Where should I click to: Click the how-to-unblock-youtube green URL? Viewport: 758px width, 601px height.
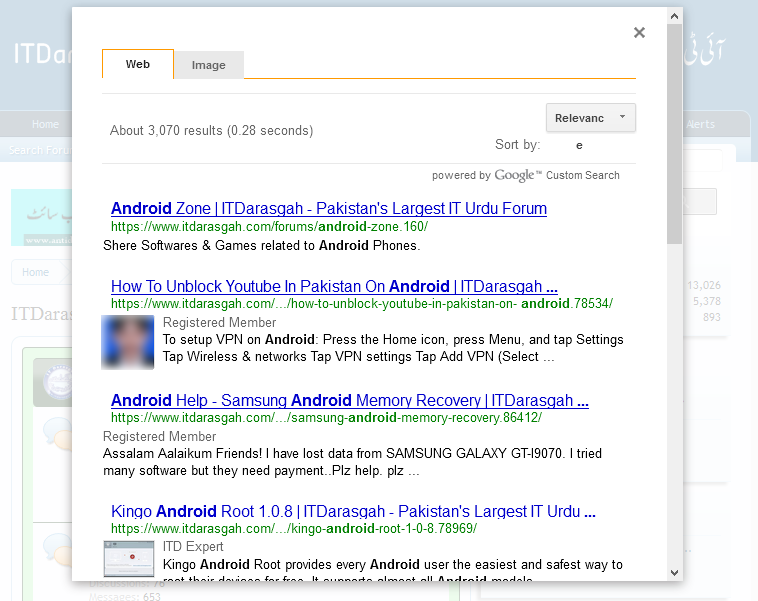click(x=362, y=304)
